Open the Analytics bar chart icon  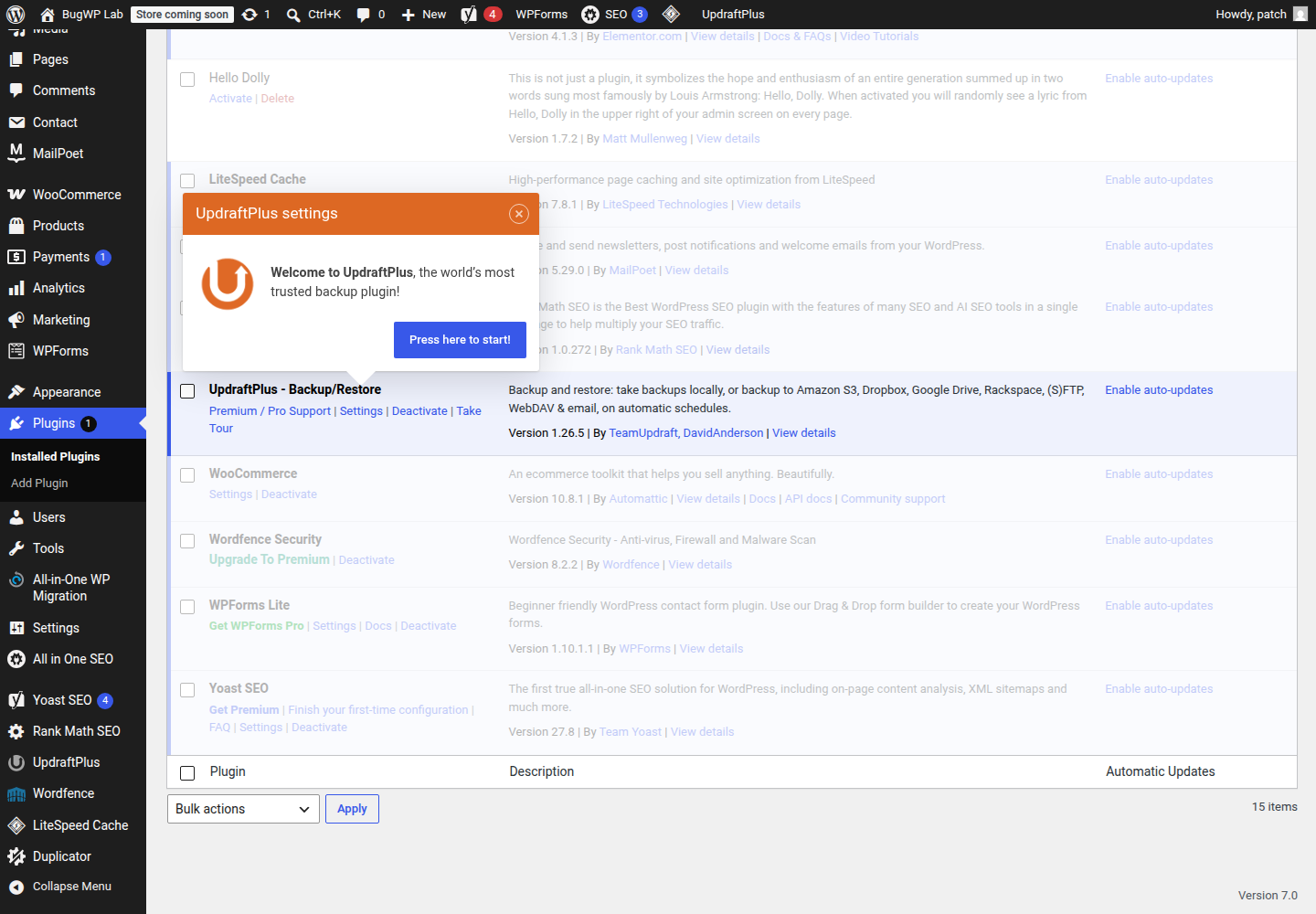tap(16, 288)
